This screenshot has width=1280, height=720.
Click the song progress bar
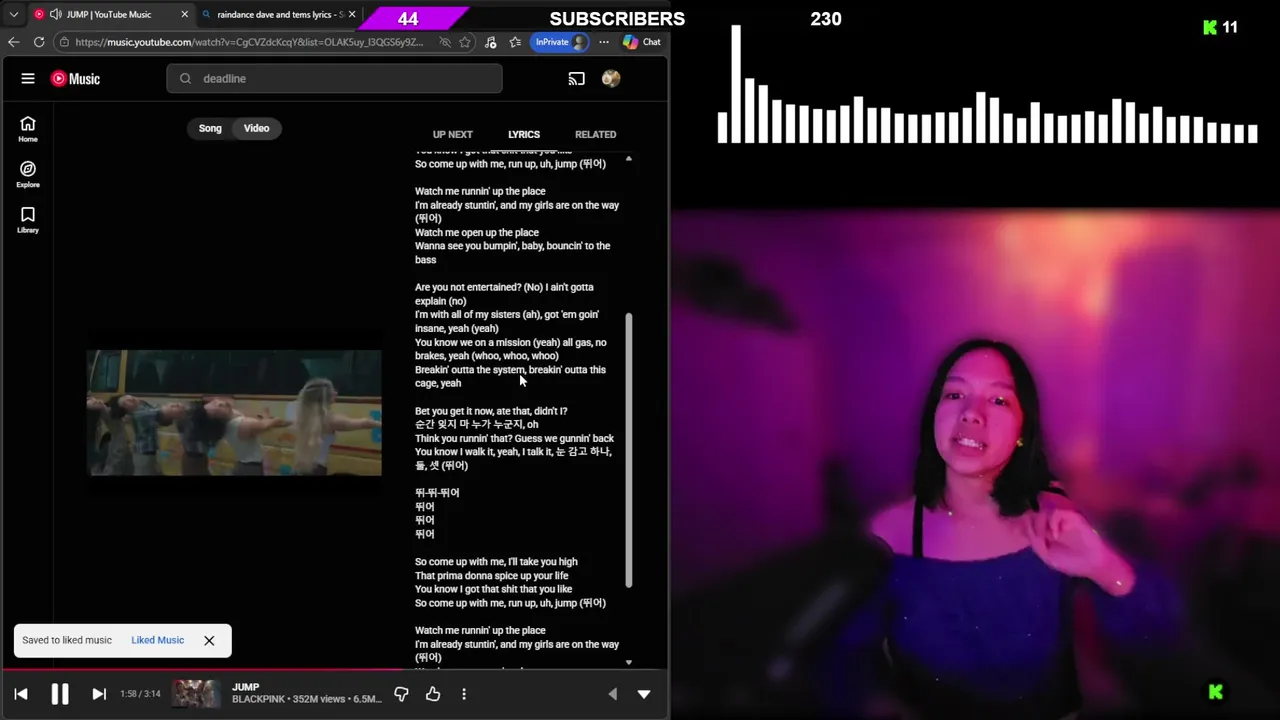(x=334, y=670)
